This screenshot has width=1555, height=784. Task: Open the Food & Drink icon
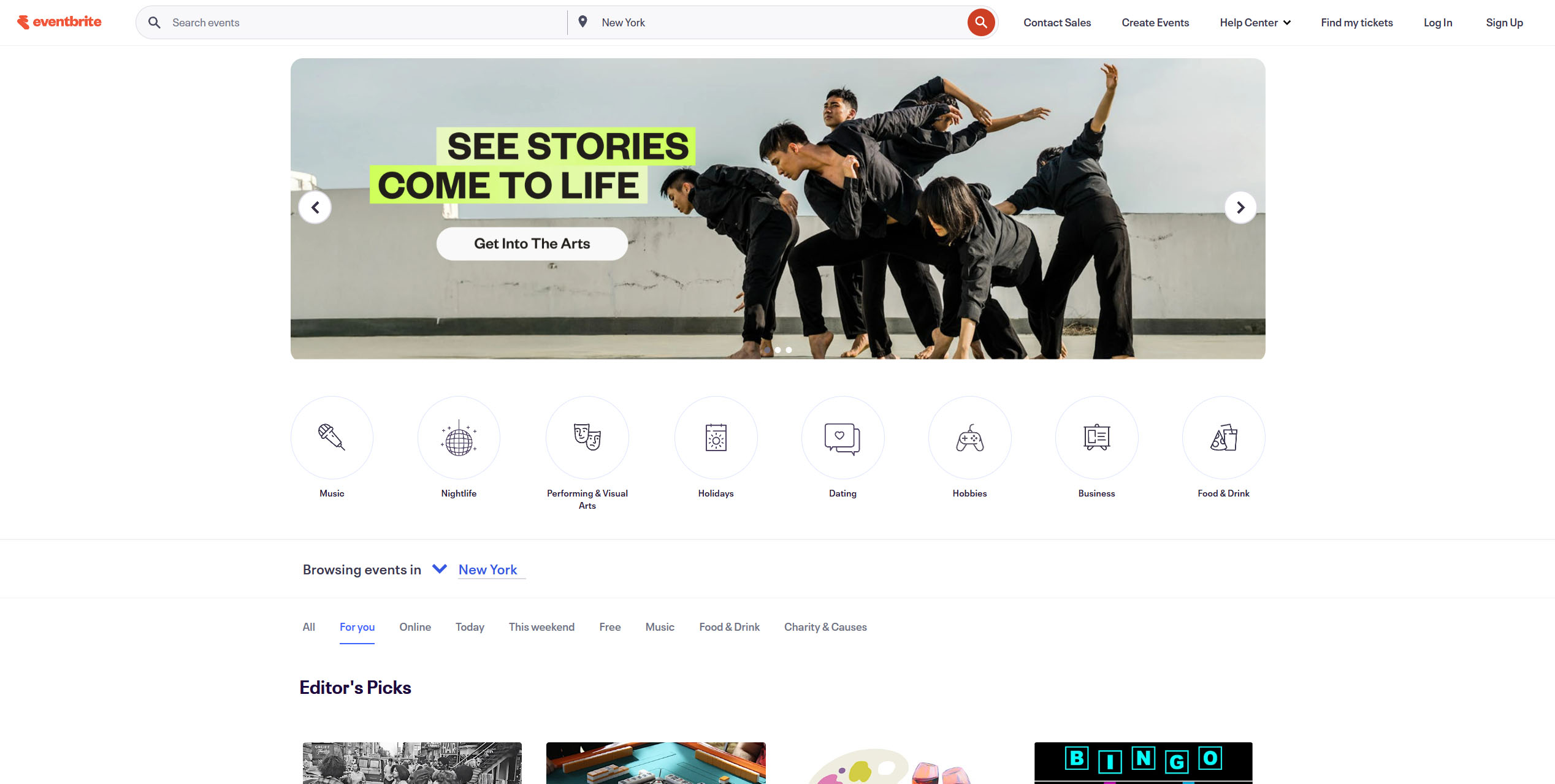click(x=1223, y=438)
